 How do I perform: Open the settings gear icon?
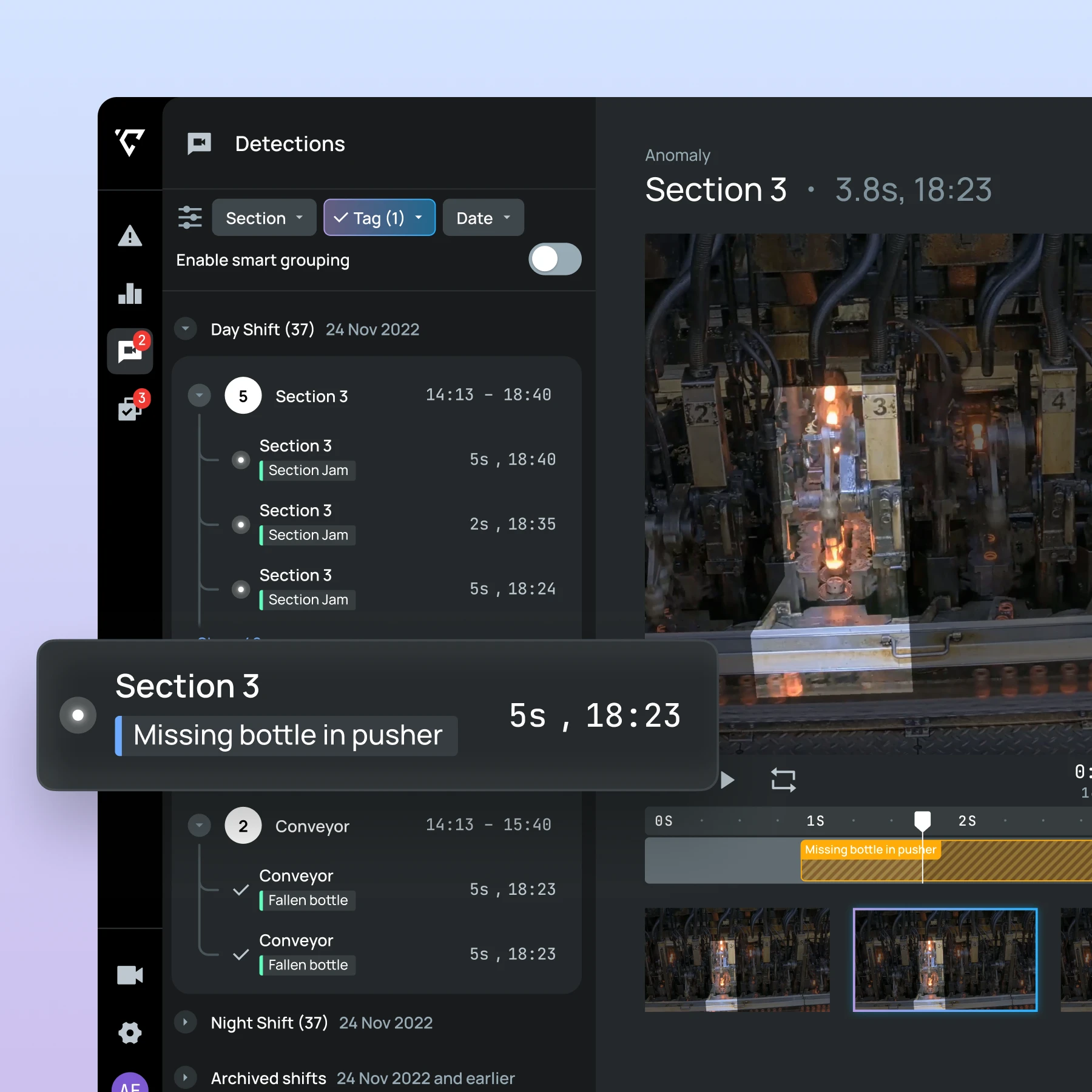[130, 1033]
